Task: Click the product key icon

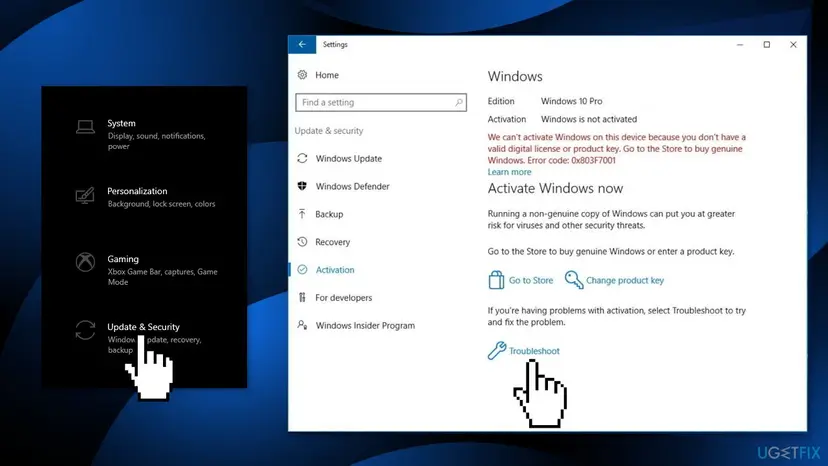Action: (x=573, y=280)
